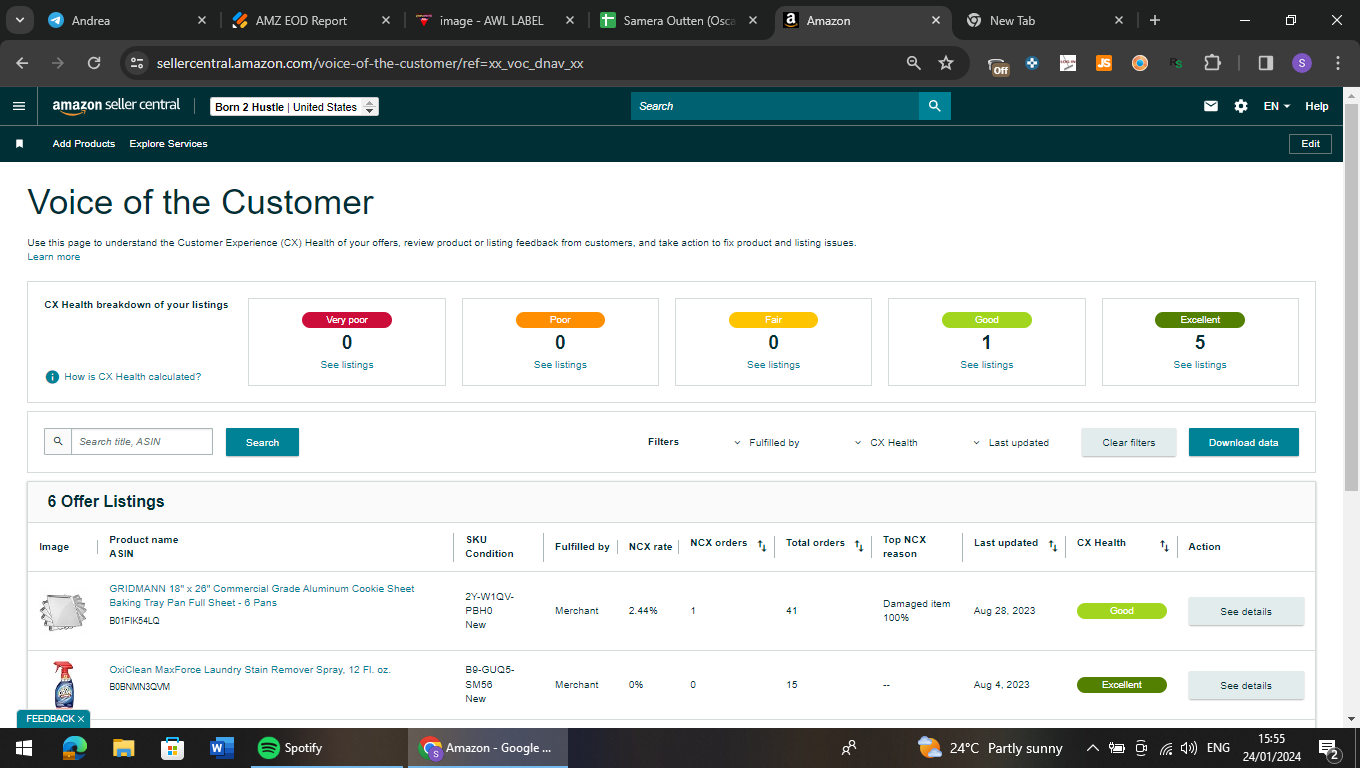Switch to the Samera Outten tab

[x=679, y=20]
